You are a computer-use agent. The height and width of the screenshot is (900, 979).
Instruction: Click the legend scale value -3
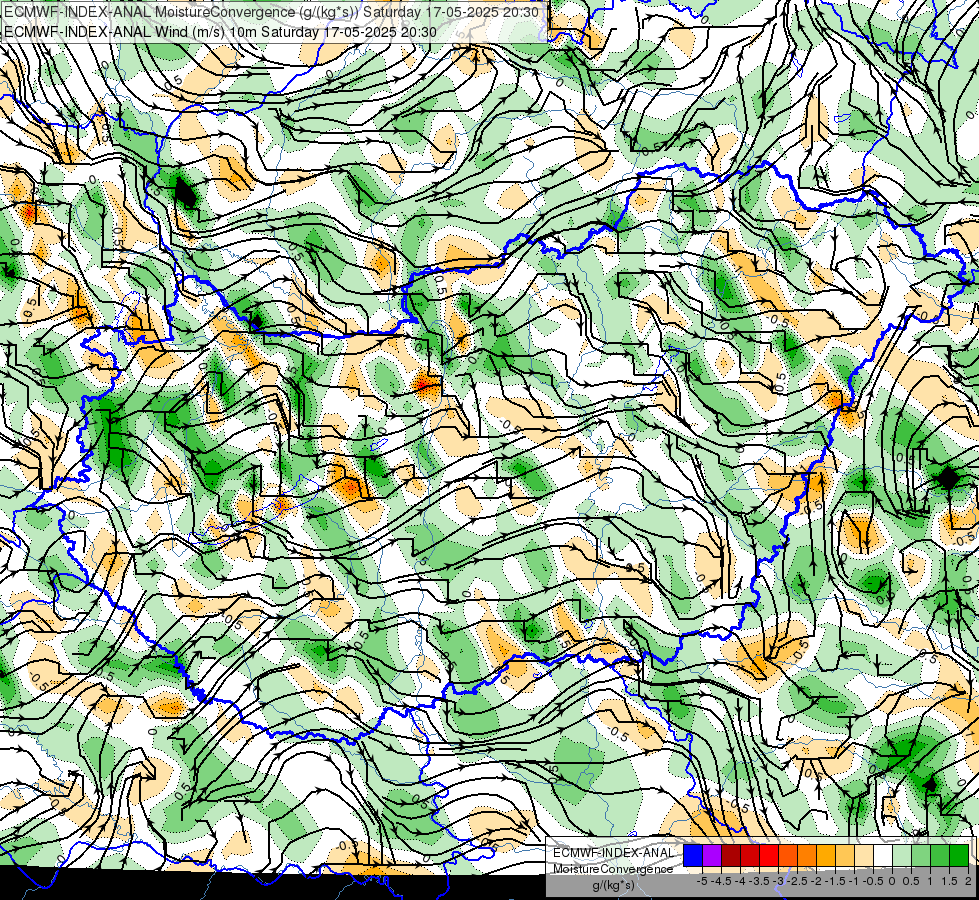tap(779, 881)
